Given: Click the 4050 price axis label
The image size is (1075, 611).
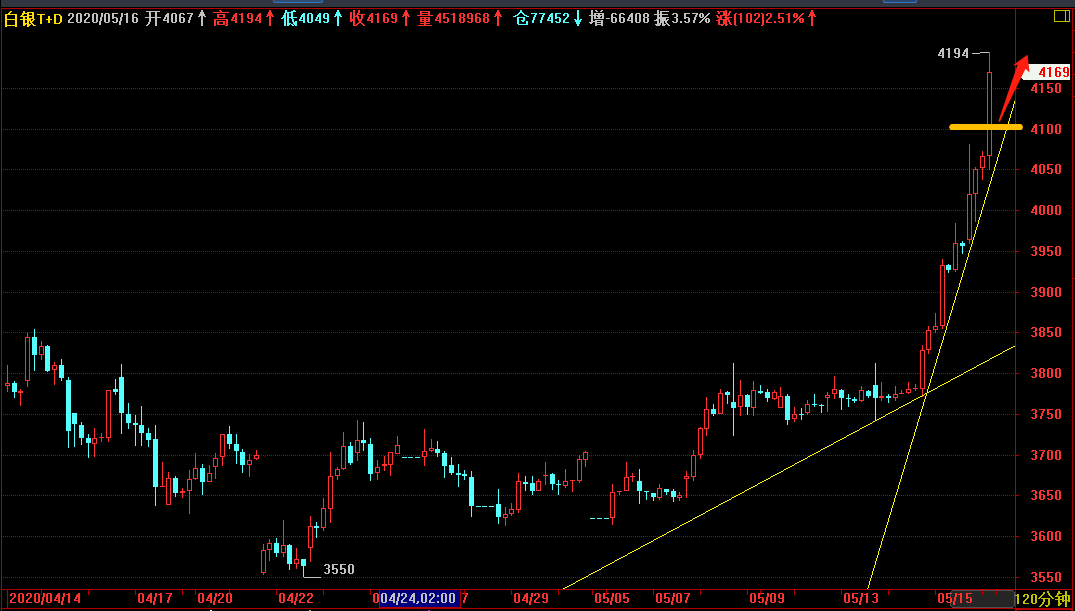Looking at the screenshot, I should 1046,170.
